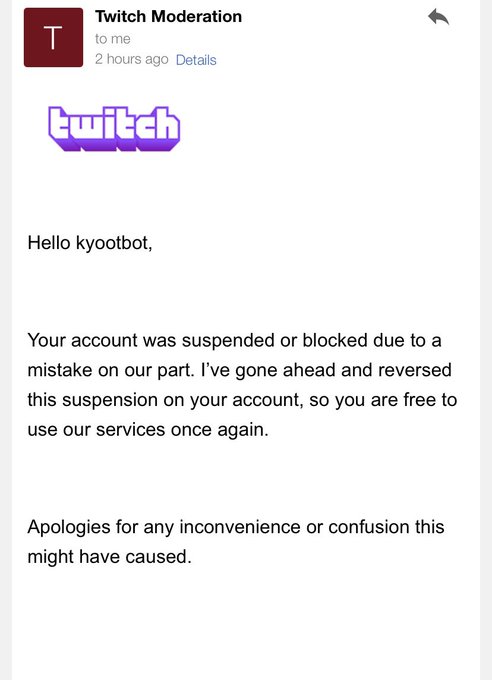Click the word "kyootbot" in the greeting

click(112, 243)
